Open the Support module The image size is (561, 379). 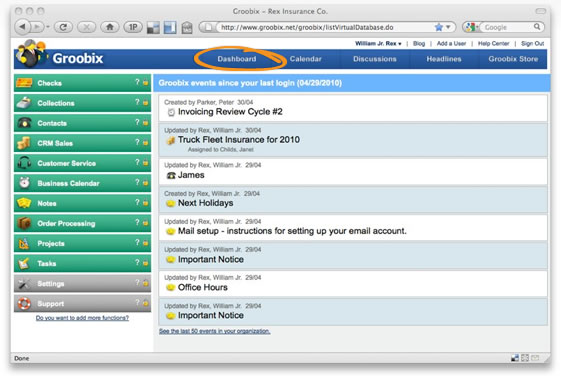[82, 303]
